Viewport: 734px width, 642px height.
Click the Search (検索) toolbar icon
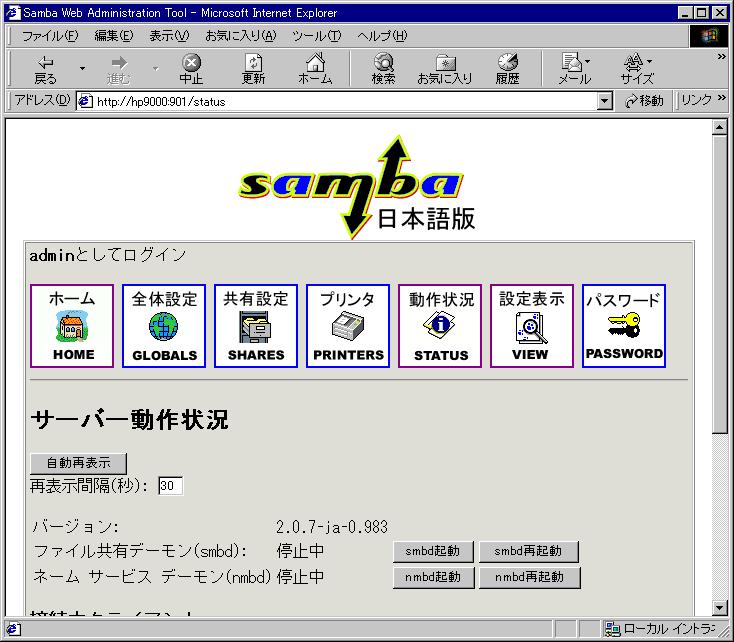tap(383, 69)
